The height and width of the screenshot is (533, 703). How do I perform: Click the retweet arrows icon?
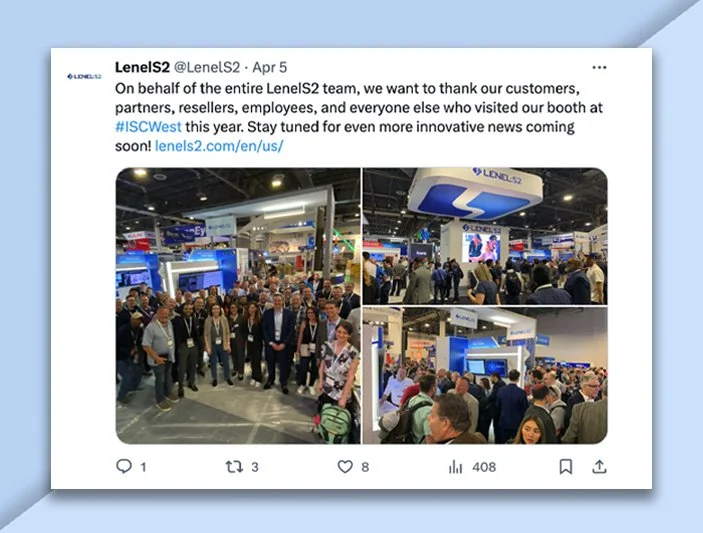tap(234, 467)
